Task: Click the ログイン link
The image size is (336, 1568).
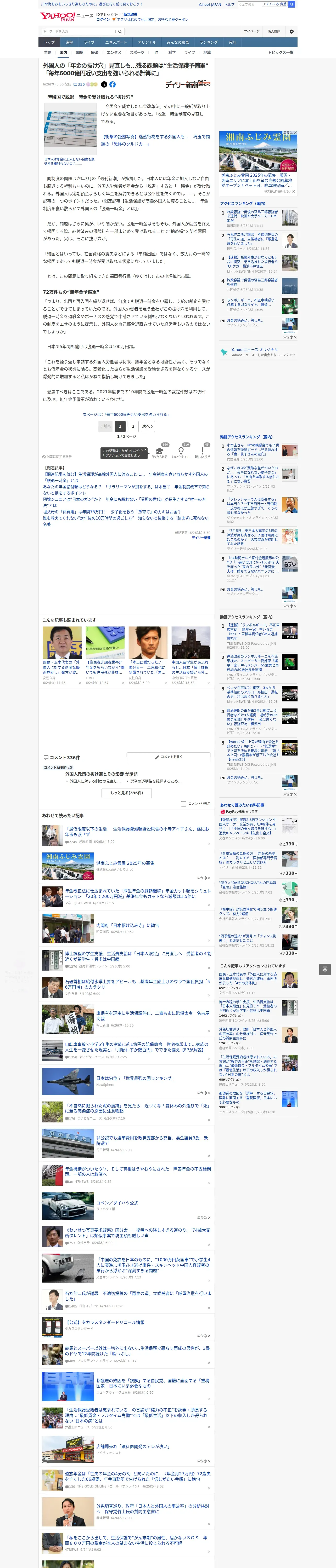Action: click(x=103, y=20)
